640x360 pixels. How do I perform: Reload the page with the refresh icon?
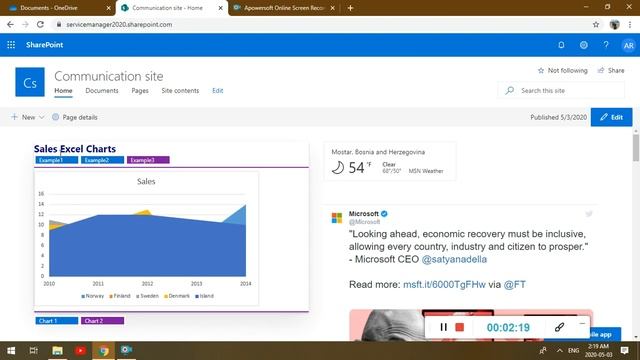[x=40, y=24]
